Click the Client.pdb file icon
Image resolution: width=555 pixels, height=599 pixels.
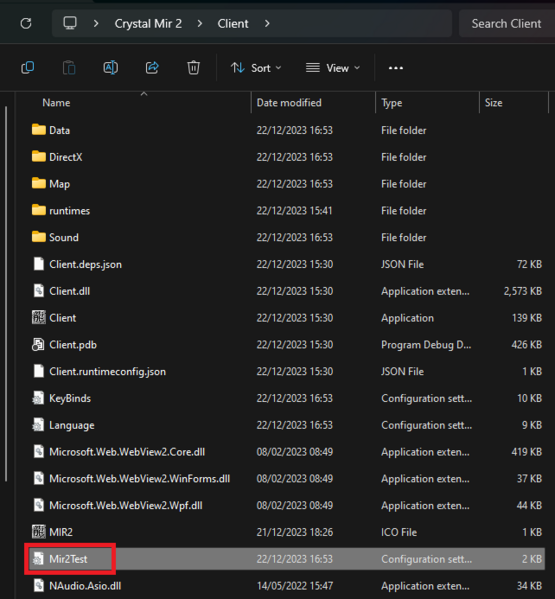(38, 345)
